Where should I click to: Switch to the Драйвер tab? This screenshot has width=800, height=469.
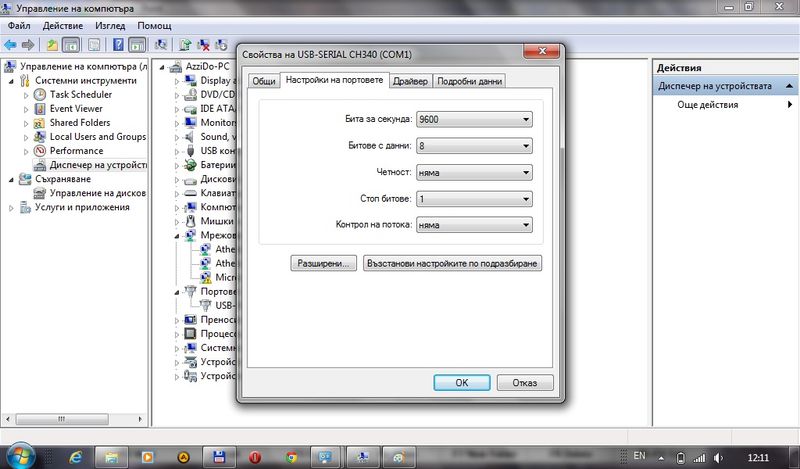410,81
